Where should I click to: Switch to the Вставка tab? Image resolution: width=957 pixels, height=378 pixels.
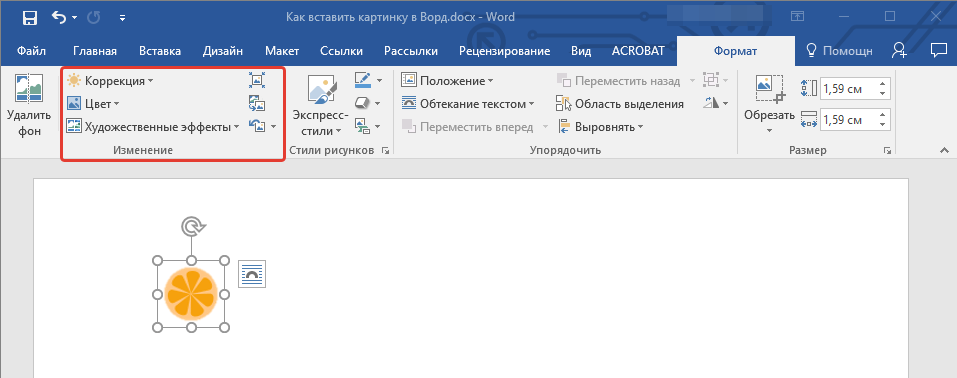(x=160, y=51)
